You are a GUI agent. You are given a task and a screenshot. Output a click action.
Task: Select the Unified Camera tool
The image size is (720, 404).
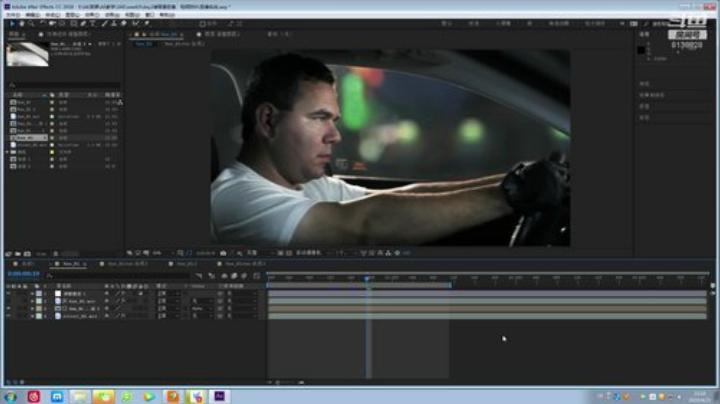53,23
